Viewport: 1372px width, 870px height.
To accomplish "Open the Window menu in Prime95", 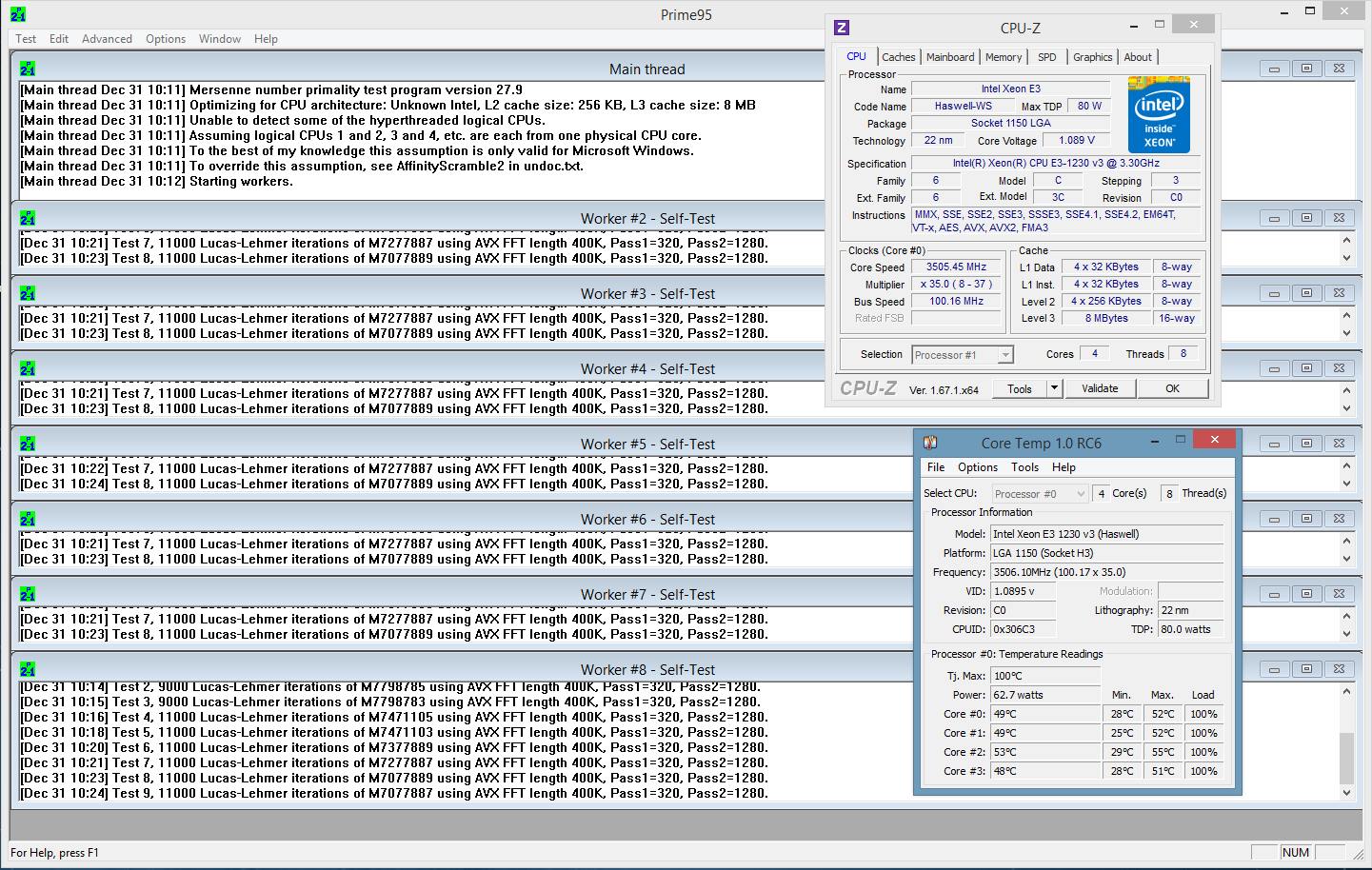I will pyautogui.click(x=220, y=39).
